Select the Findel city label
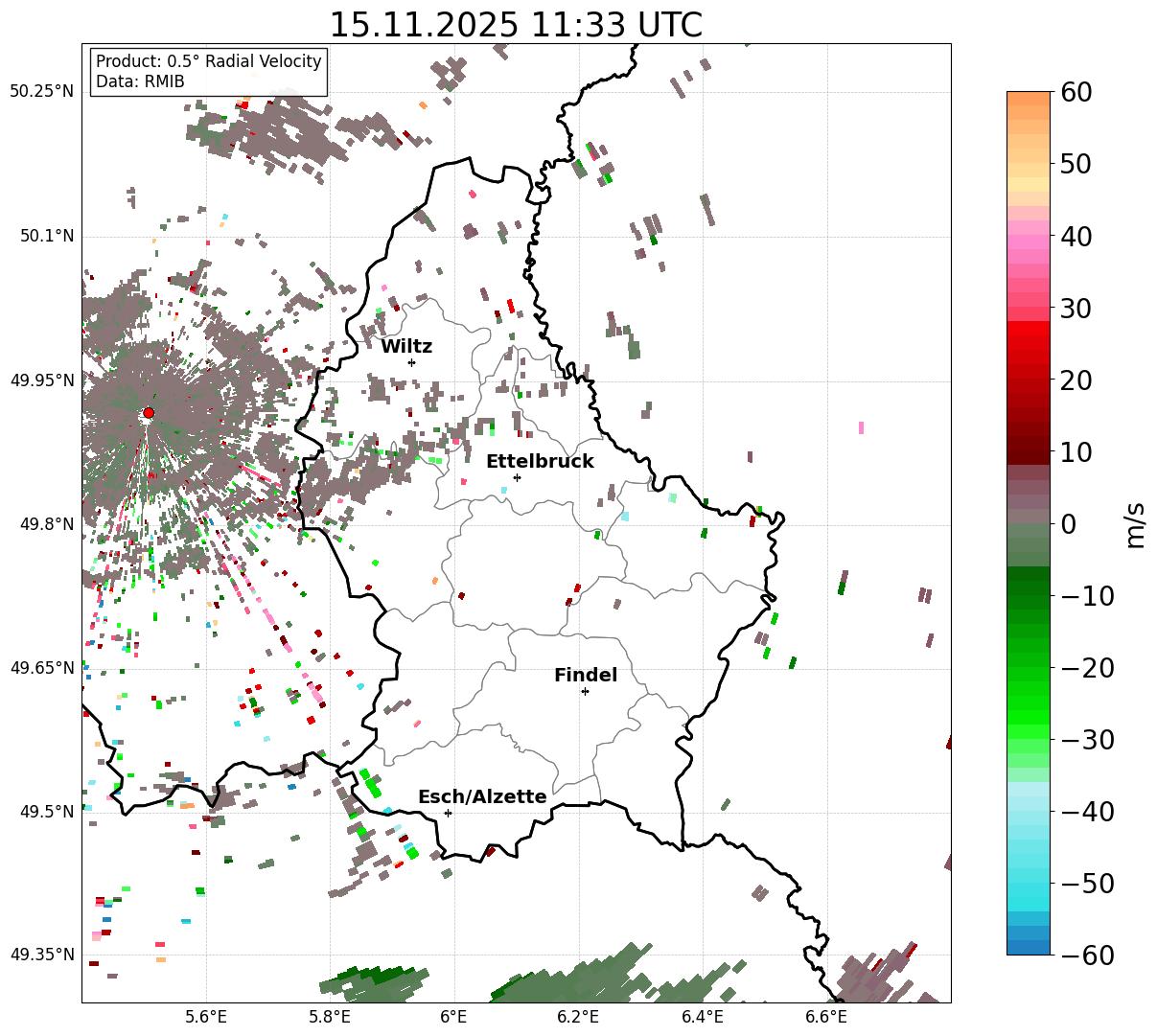This screenshot has height=1036, width=1157. click(x=586, y=676)
